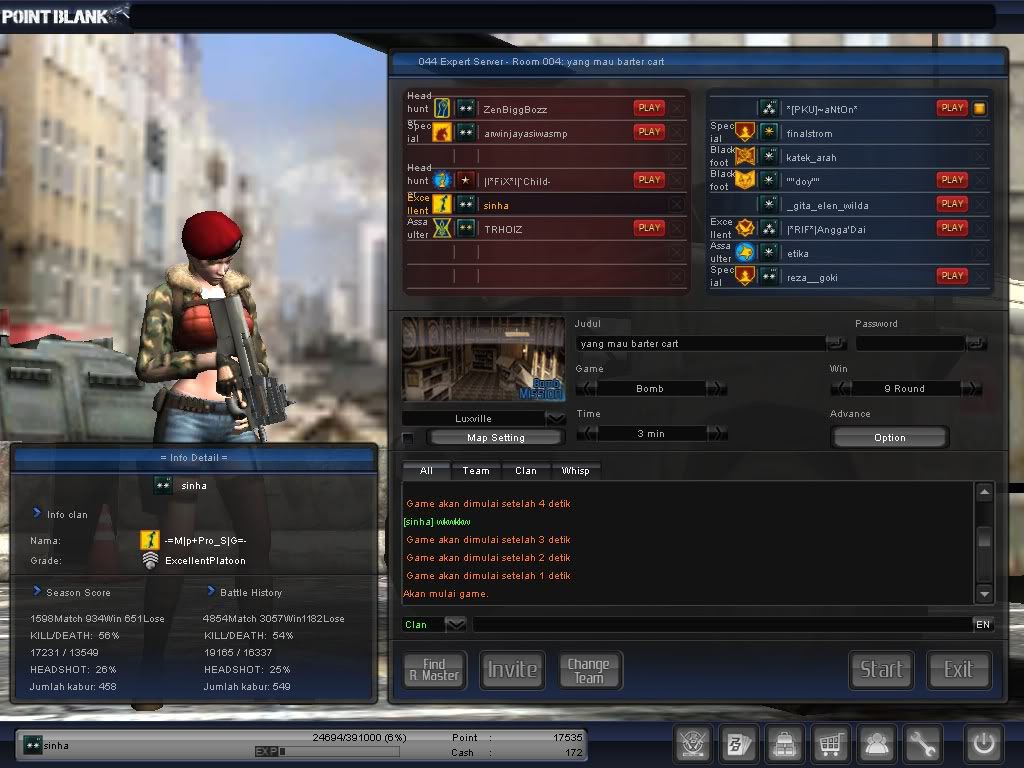Click the left arrow of Win rounds

point(840,389)
